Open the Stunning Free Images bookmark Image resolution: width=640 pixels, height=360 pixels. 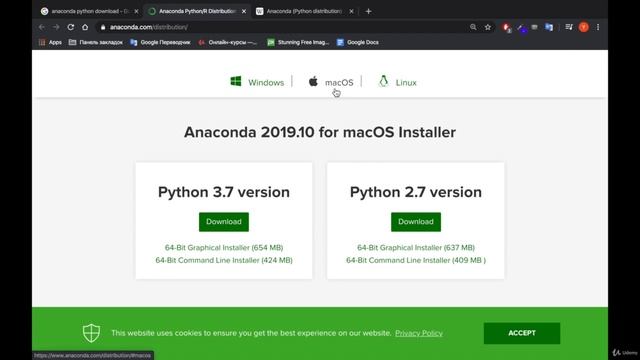point(298,42)
